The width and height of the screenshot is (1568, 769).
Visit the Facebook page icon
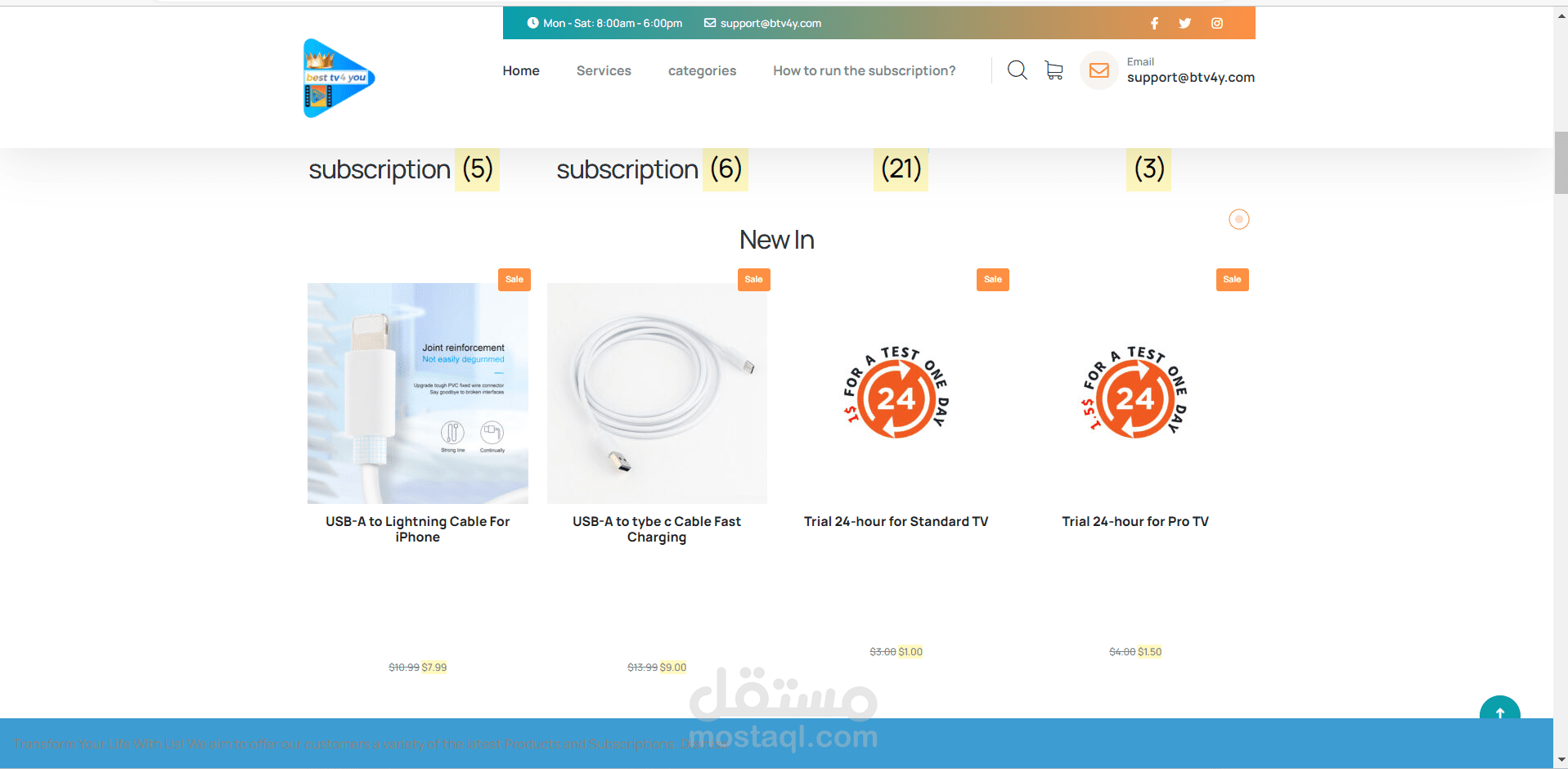coord(1154,23)
